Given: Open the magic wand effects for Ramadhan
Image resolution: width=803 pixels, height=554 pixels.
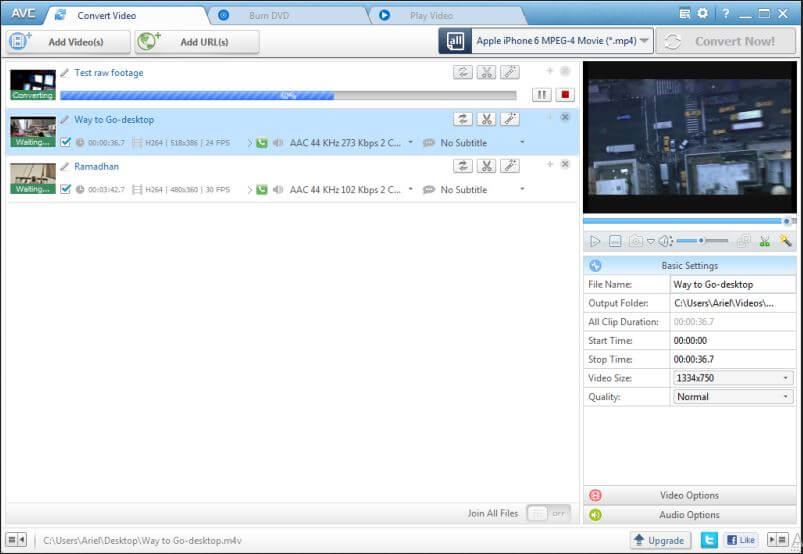Looking at the screenshot, I should point(510,166).
